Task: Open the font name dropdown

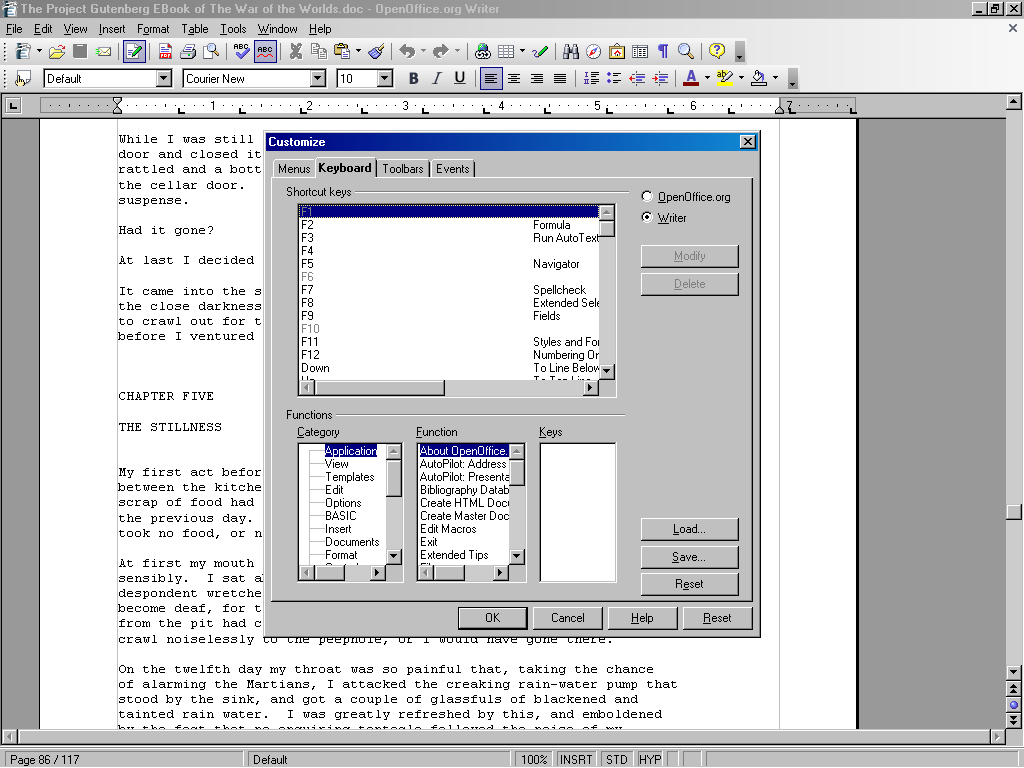Action: point(317,78)
